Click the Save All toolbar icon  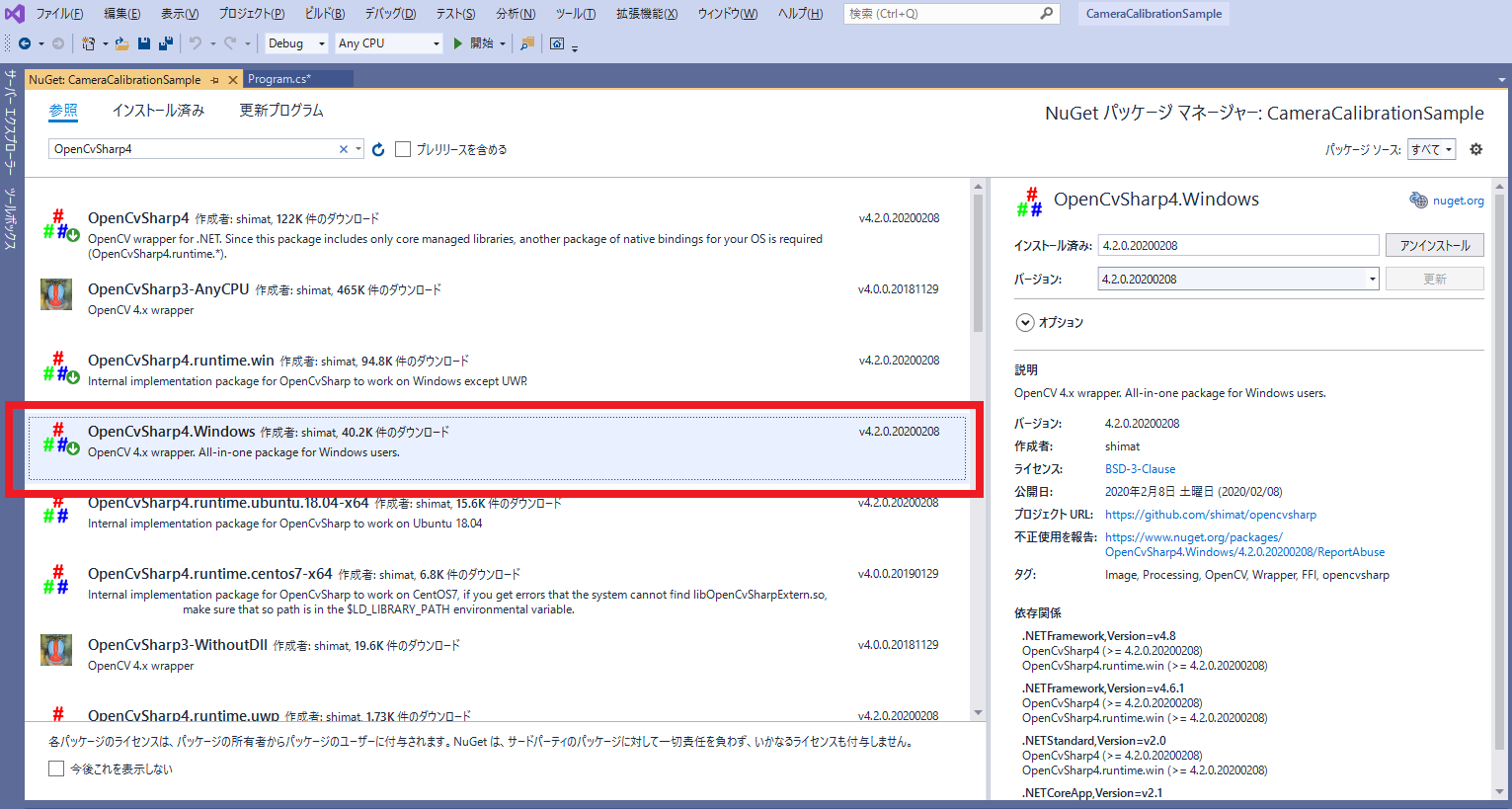[x=166, y=43]
